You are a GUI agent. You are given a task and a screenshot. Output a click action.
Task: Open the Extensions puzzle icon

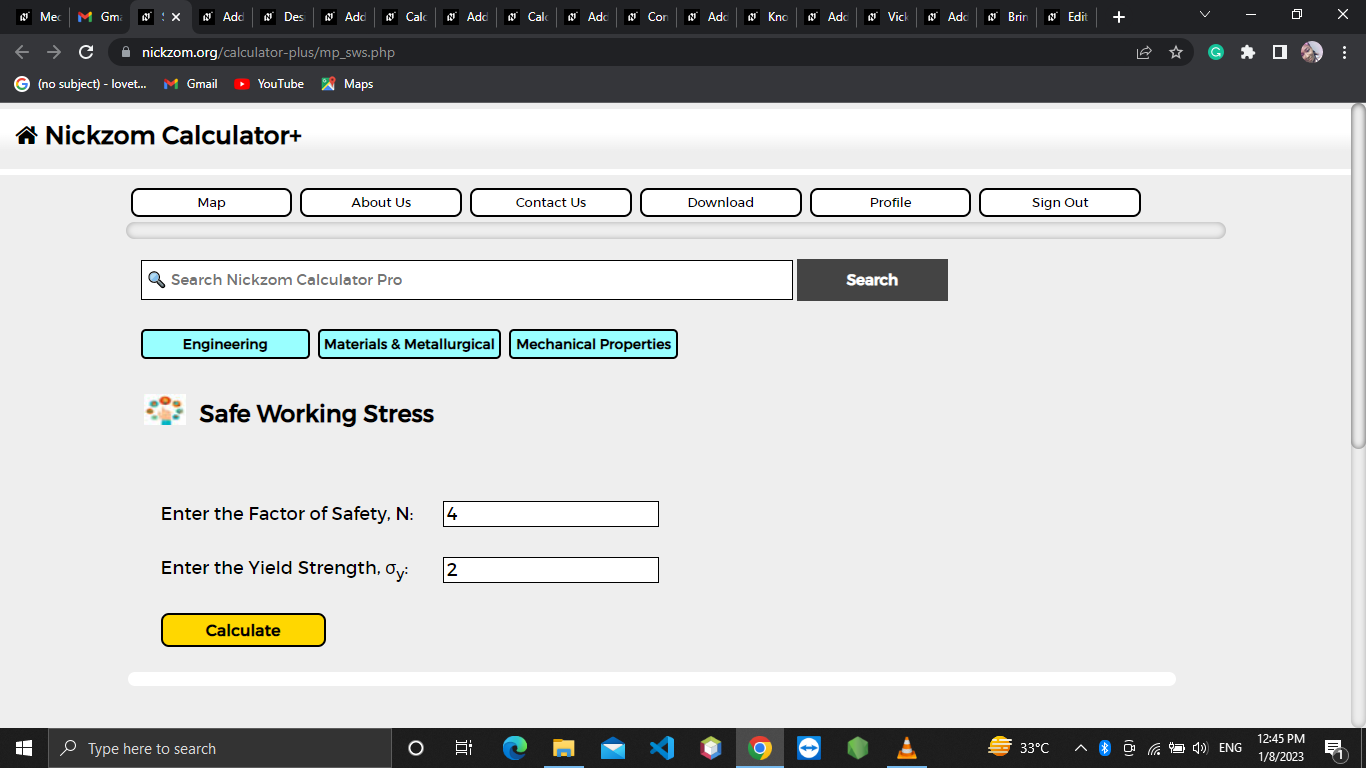pos(1248,52)
